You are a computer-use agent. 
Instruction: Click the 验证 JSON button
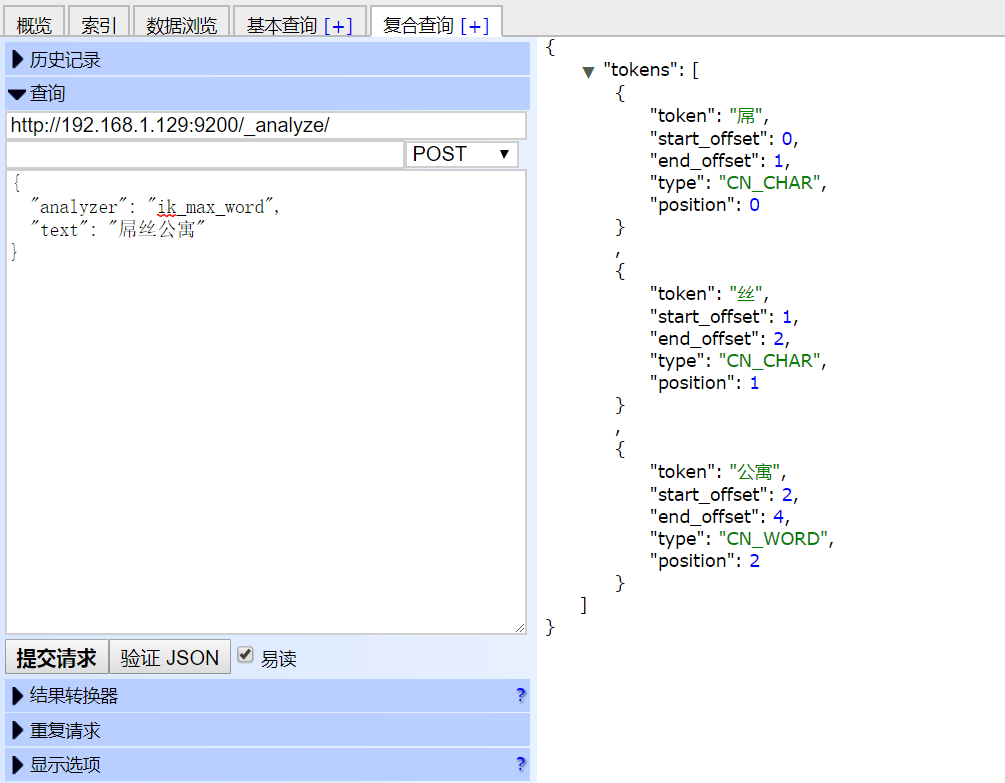169,657
